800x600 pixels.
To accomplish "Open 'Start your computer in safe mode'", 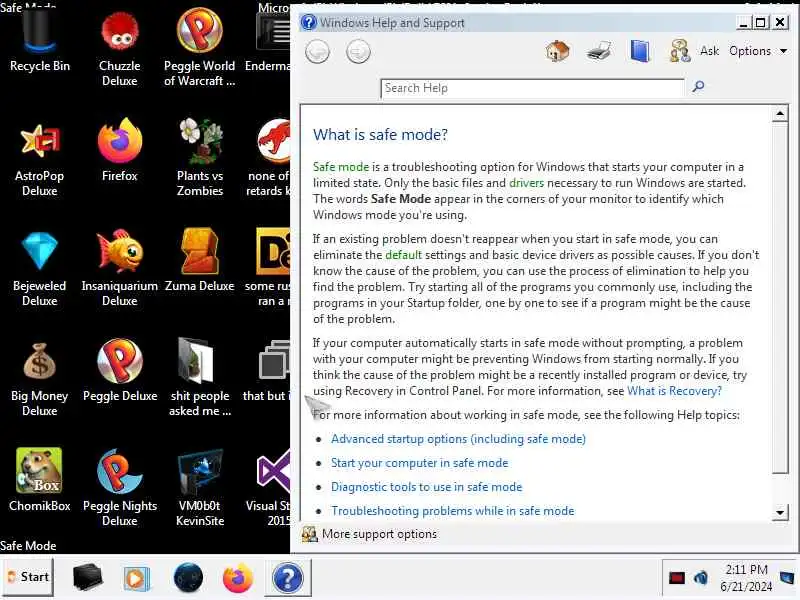I will point(419,463).
